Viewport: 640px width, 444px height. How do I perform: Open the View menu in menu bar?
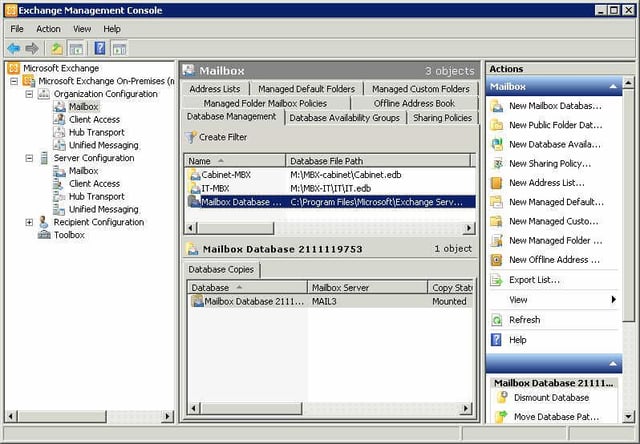click(82, 29)
